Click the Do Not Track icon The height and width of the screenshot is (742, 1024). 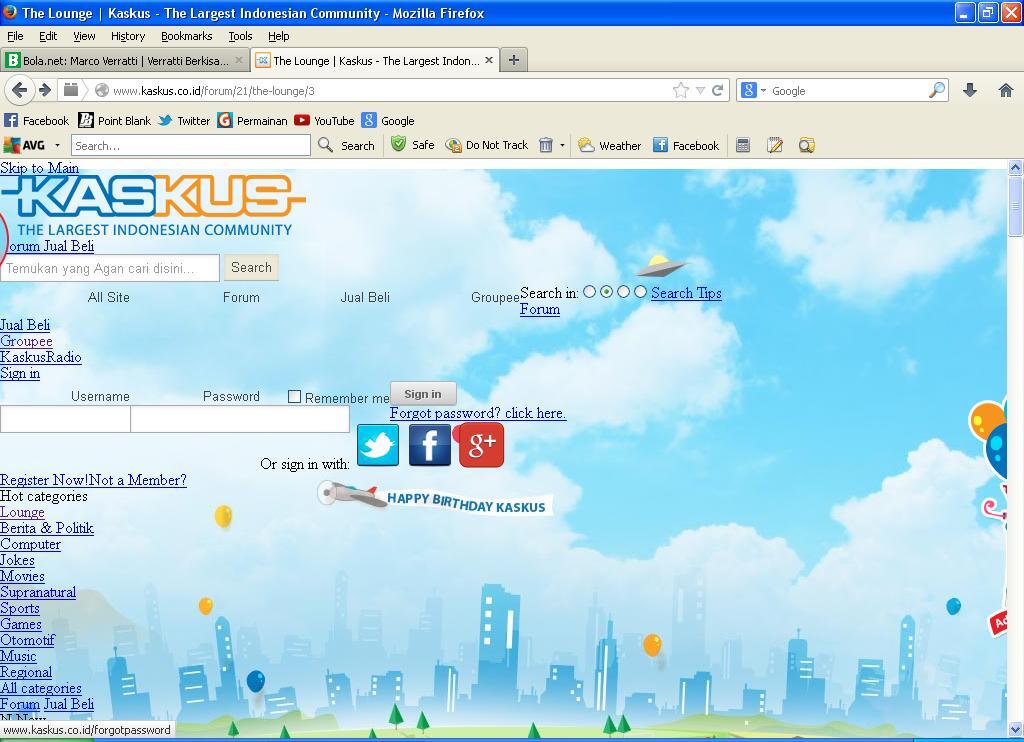453,145
